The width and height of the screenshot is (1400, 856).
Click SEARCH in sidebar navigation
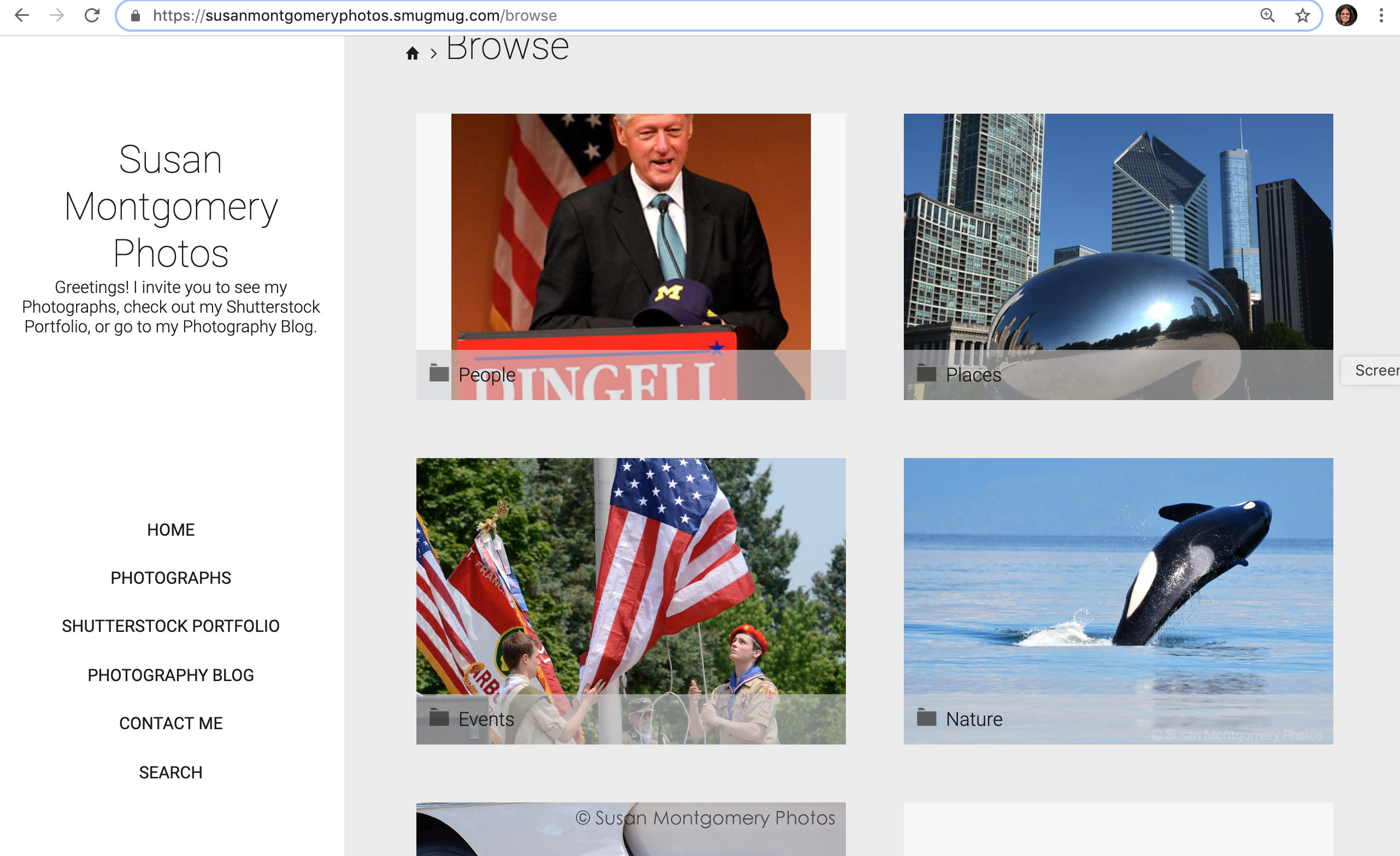pos(170,772)
